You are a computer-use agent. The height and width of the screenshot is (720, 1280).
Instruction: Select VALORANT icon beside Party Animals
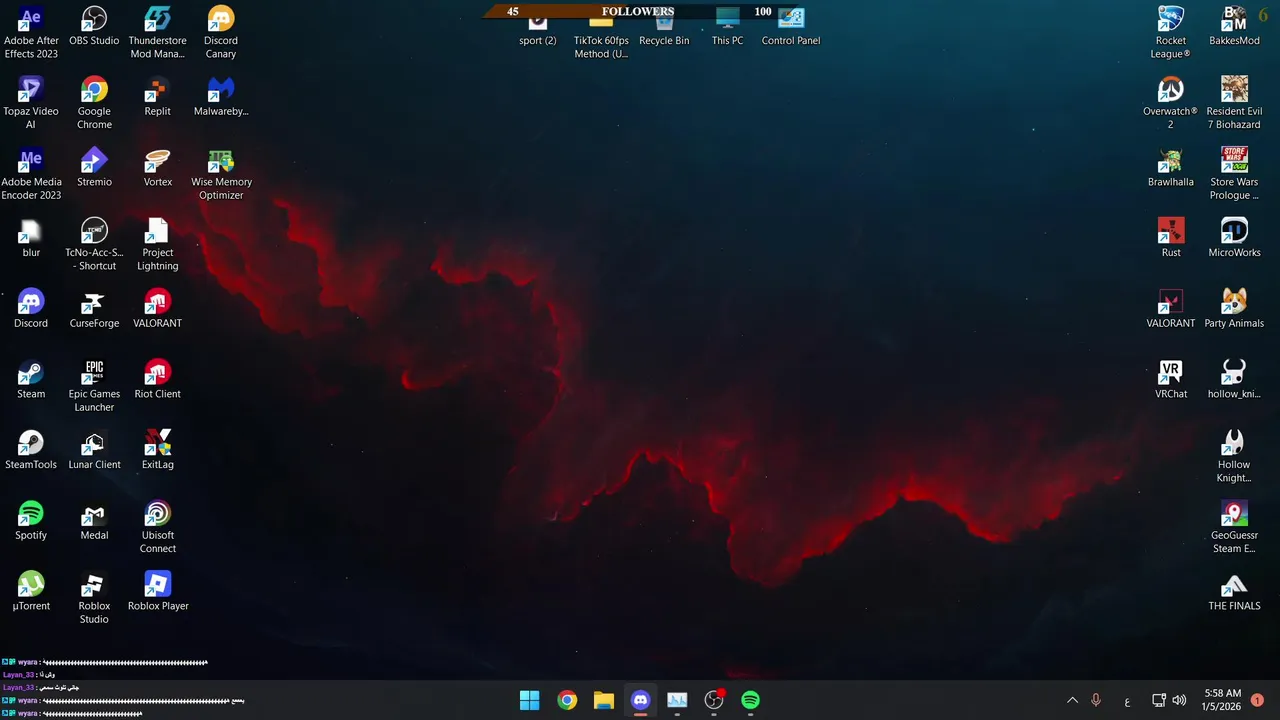coord(1171,308)
